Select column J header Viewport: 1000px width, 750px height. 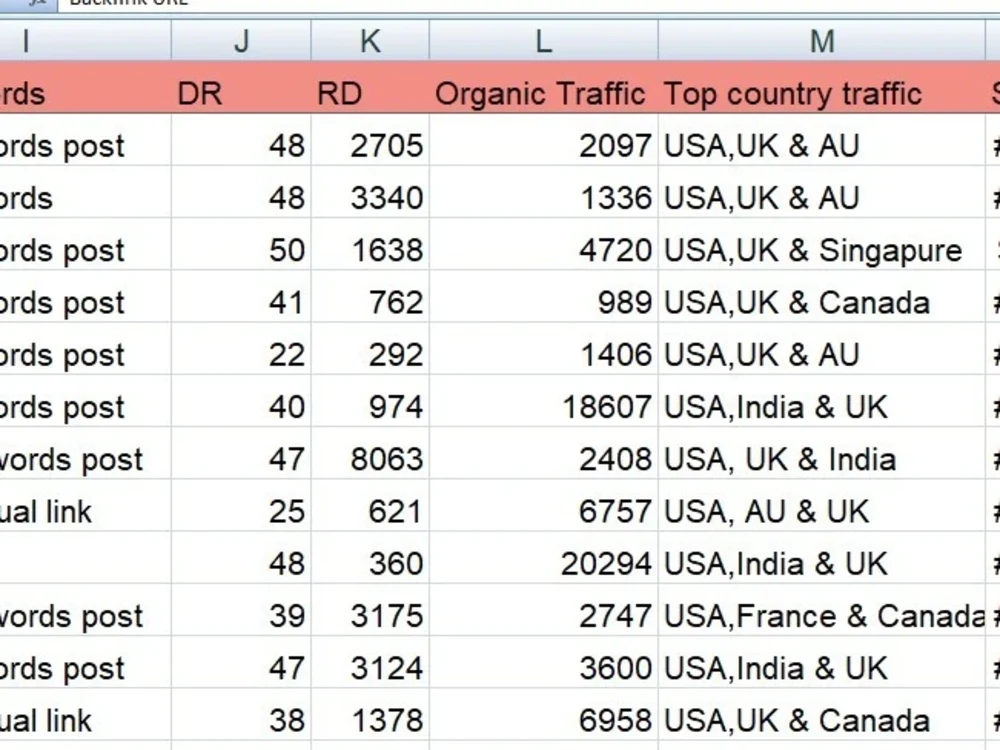pos(241,41)
